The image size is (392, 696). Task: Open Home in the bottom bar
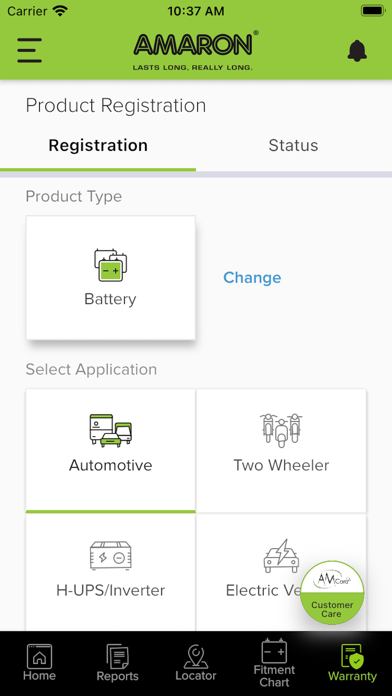pos(39,663)
